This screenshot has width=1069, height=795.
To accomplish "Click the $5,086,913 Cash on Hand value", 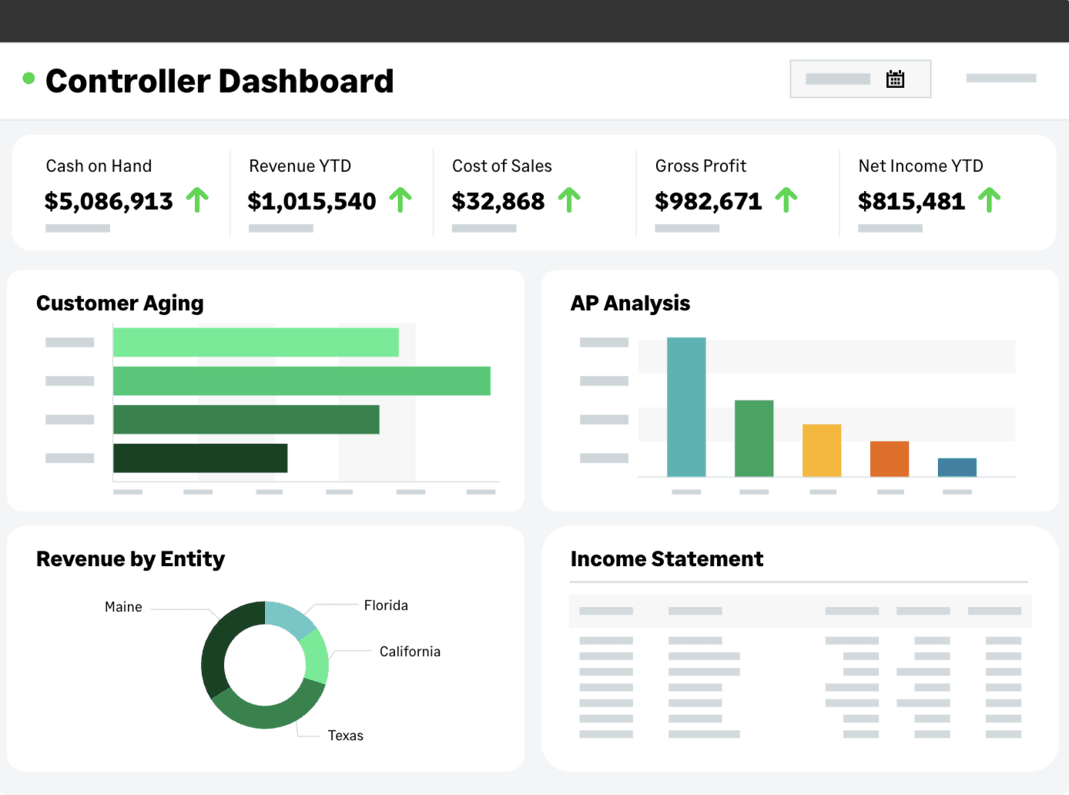I will (108, 201).
